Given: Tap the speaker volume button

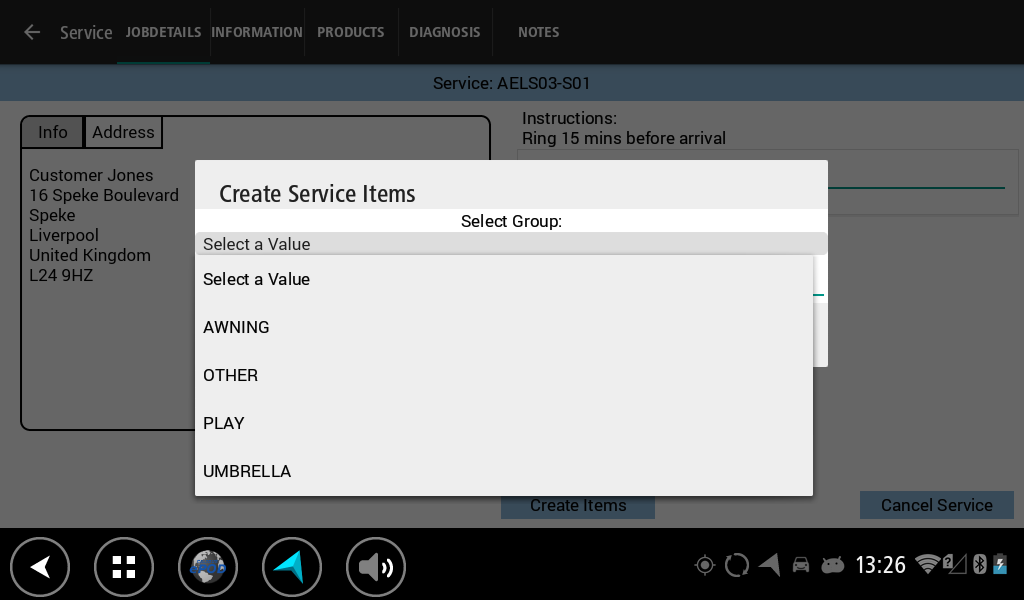Looking at the screenshot, I should pos(376,567).
